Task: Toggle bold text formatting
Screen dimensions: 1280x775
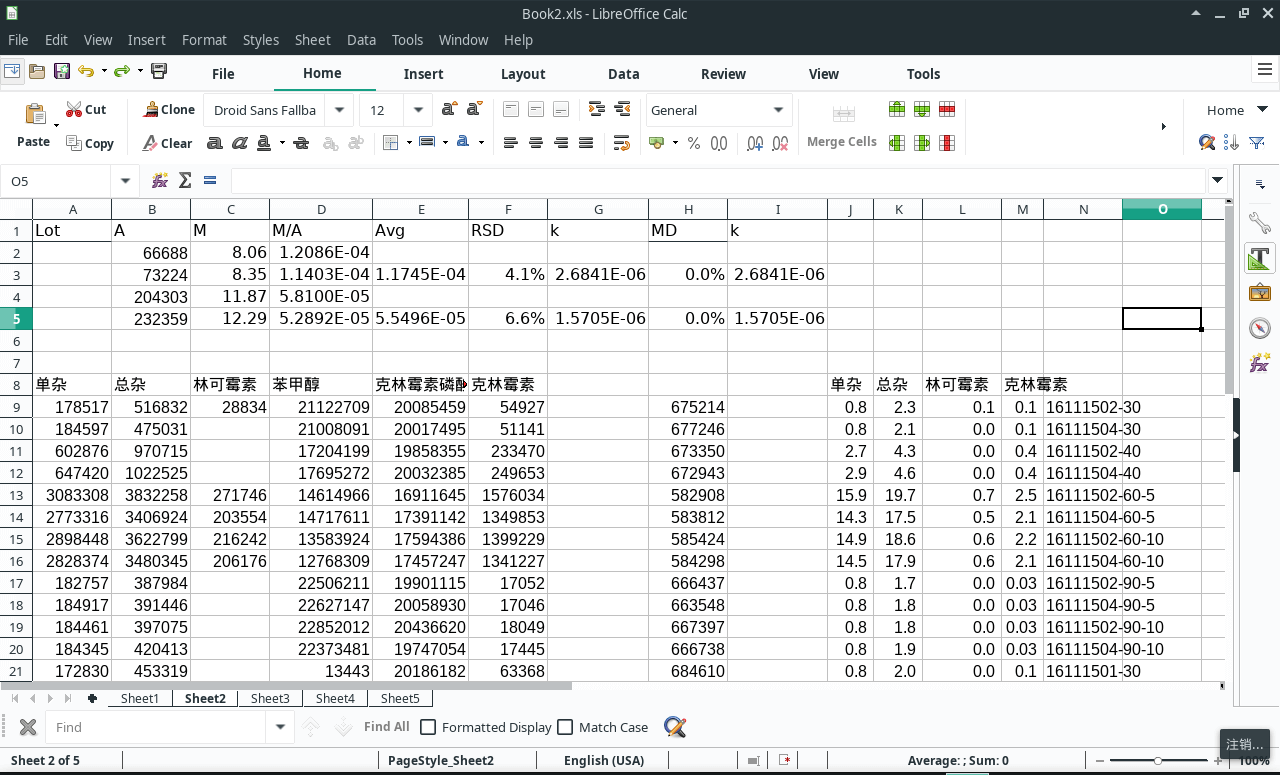Action: coord(214,143)
